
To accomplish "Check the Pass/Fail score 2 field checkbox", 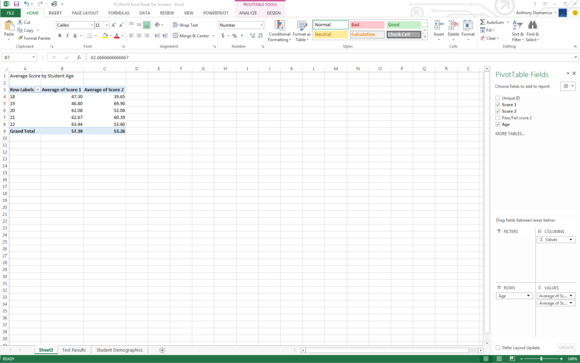I will click(x=498, y=118).
